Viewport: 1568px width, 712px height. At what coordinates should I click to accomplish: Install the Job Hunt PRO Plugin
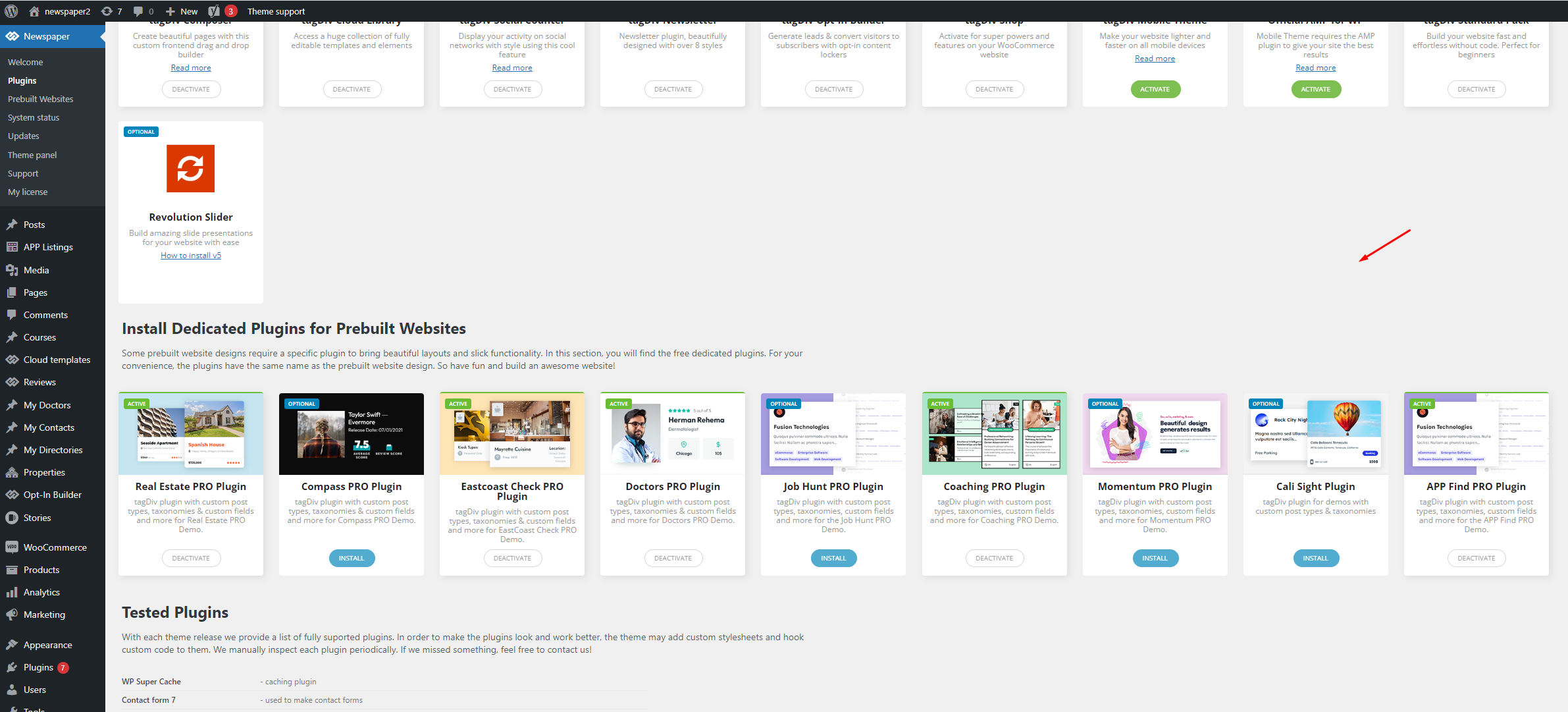click(x=833, y=558)
